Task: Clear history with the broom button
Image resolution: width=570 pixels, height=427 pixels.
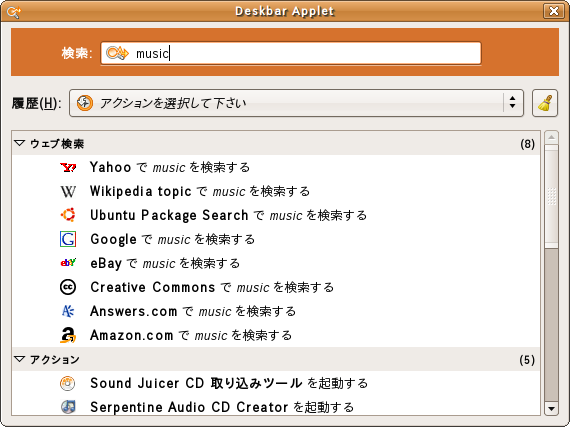Action: click(x=545, y=103)
